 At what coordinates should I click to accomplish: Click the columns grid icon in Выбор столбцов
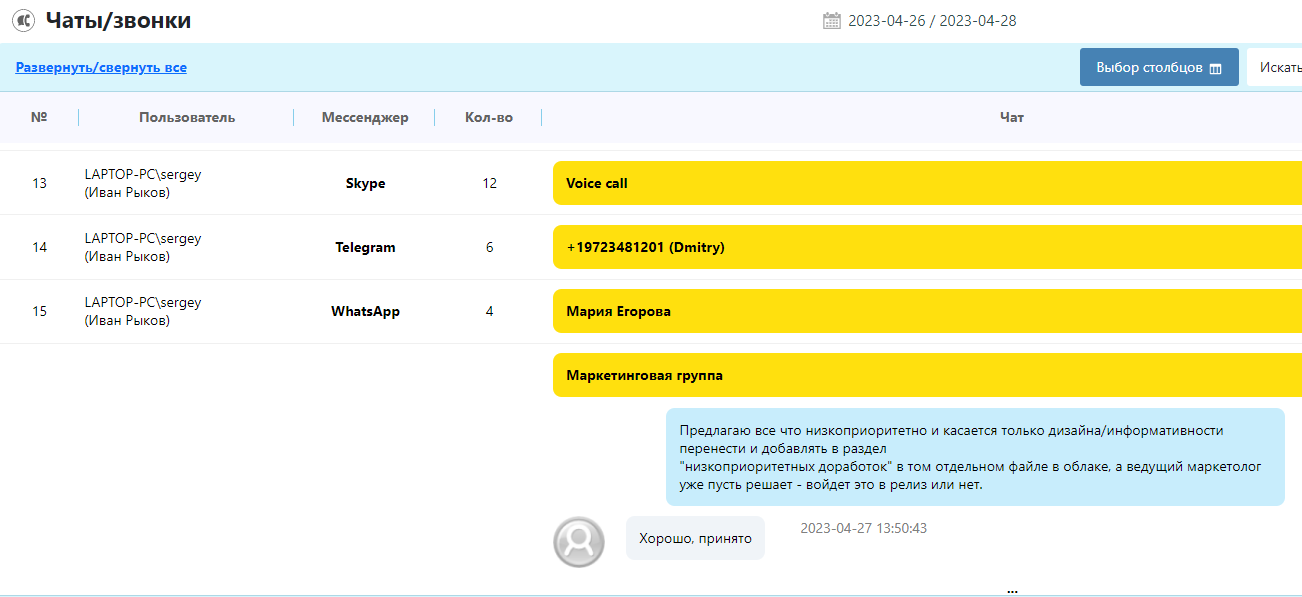pyautogui.click(x=1216, y=69)
